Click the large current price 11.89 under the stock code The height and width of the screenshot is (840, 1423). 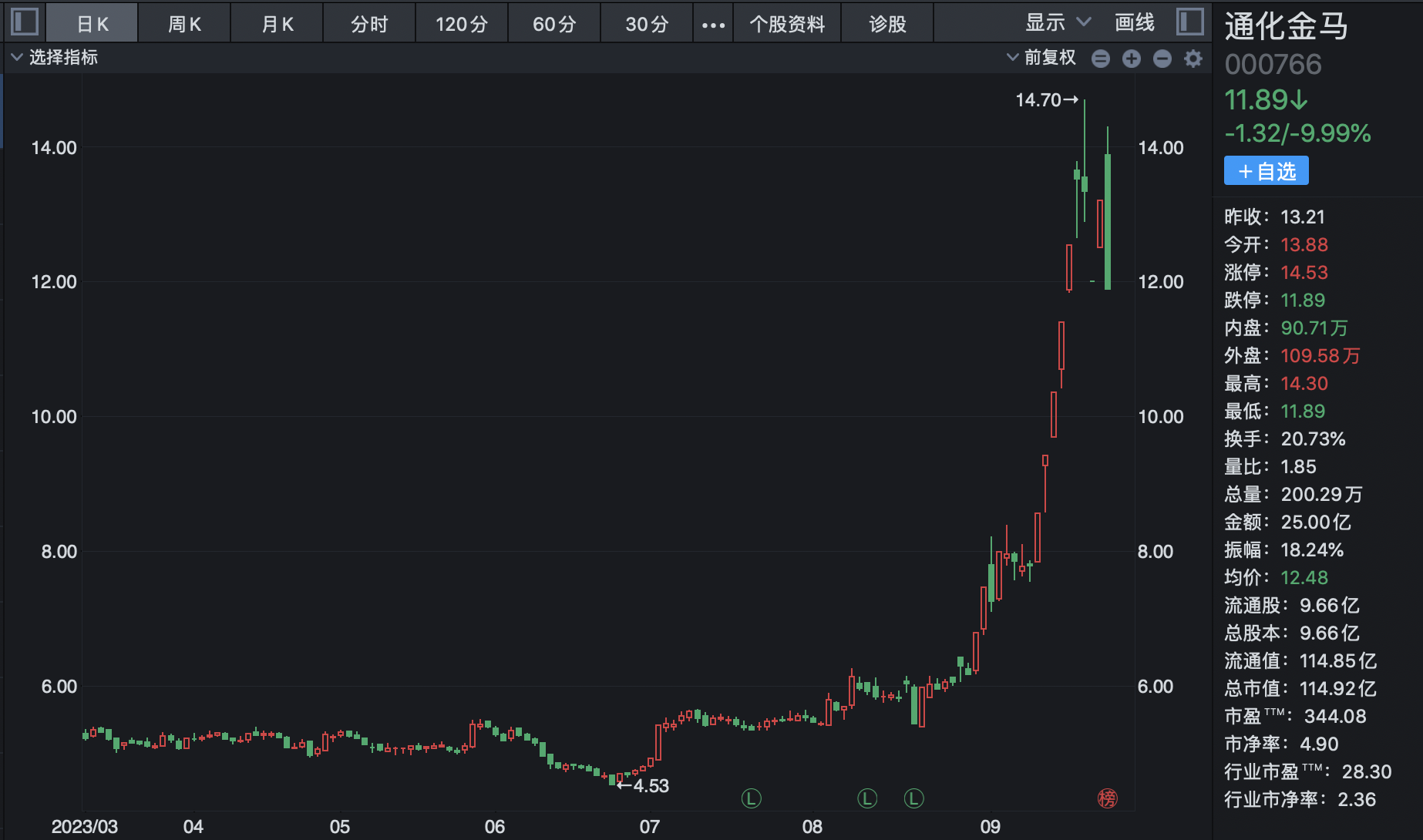pyautogui.click(x=1267, y=100)
